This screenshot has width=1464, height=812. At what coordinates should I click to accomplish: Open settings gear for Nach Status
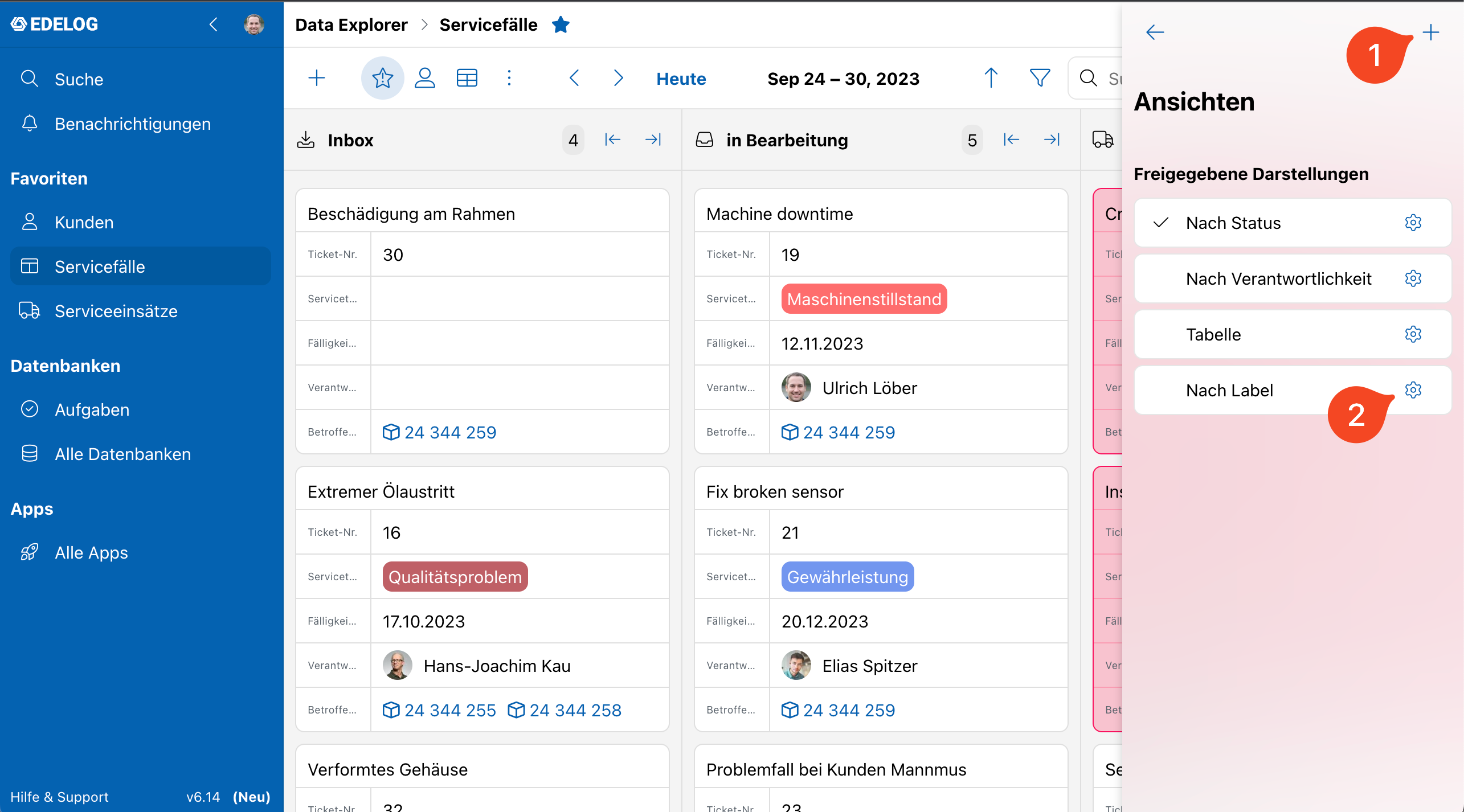tap(1413, 223)
